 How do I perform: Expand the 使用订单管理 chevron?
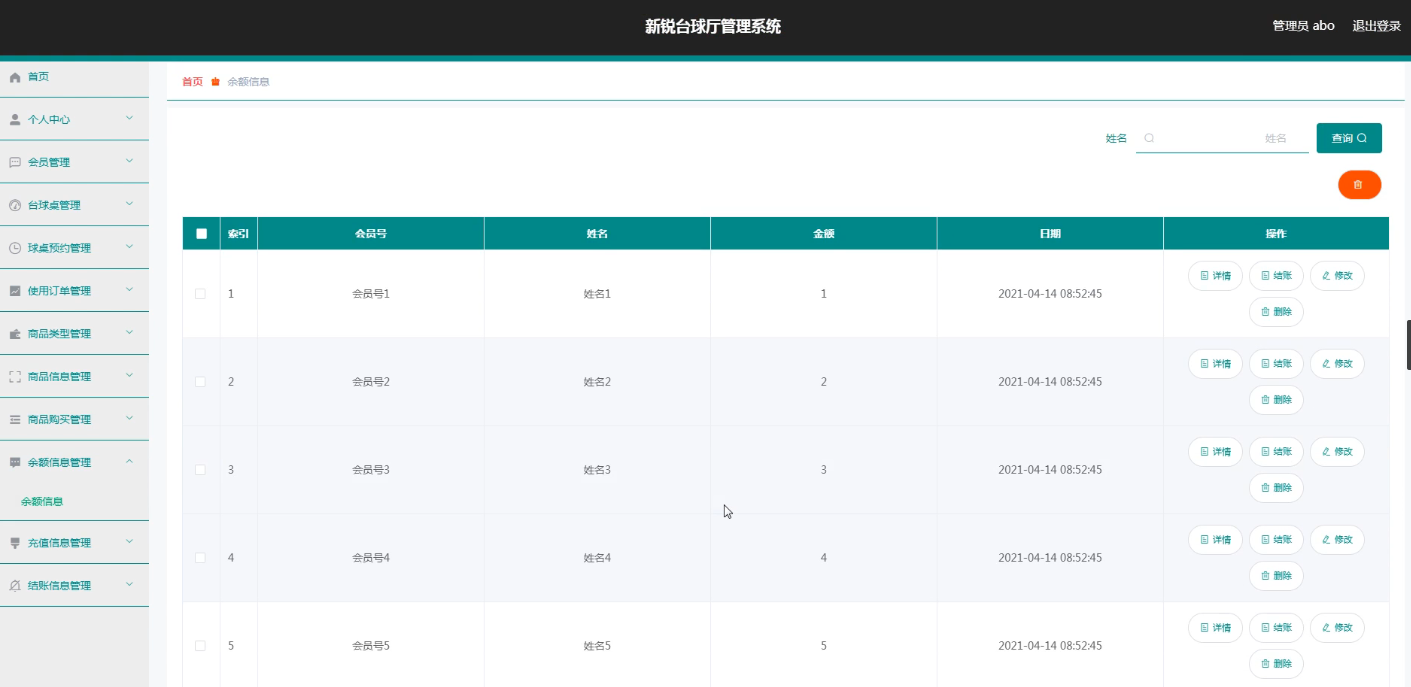pyautogui.click(x=129, y=290)
